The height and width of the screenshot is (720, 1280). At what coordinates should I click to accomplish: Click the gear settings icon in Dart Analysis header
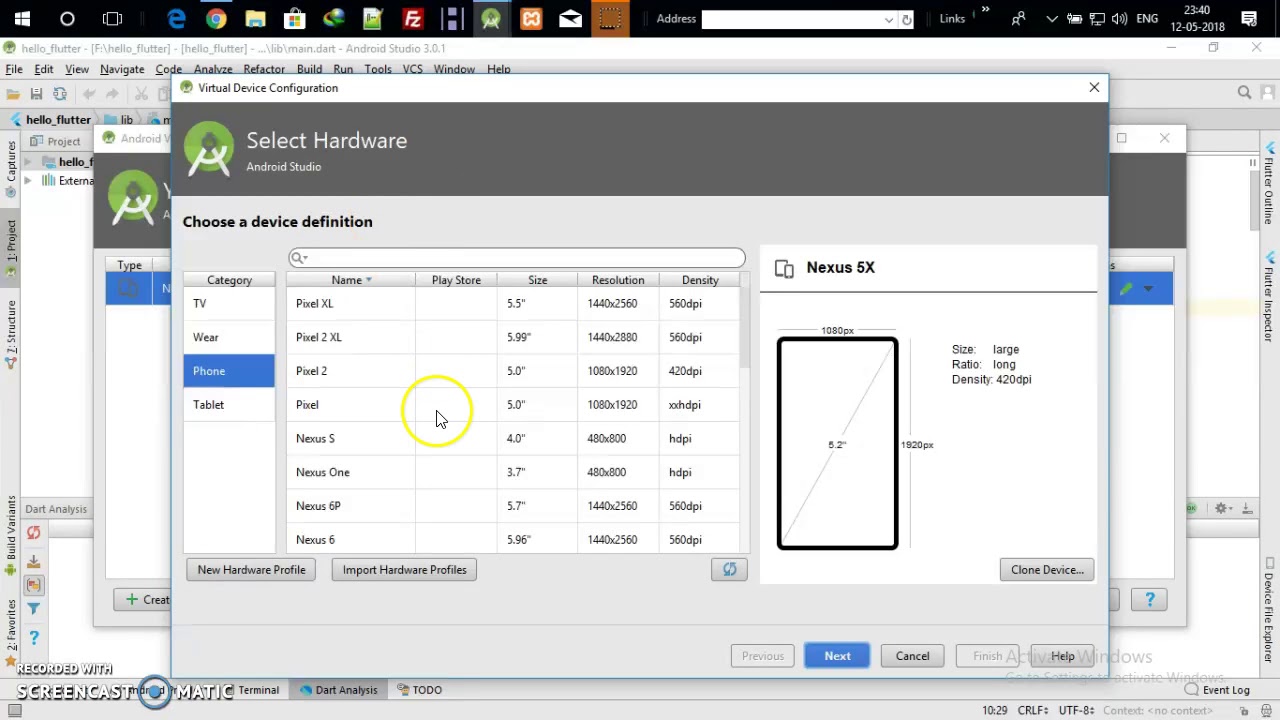click(1222, 509)
